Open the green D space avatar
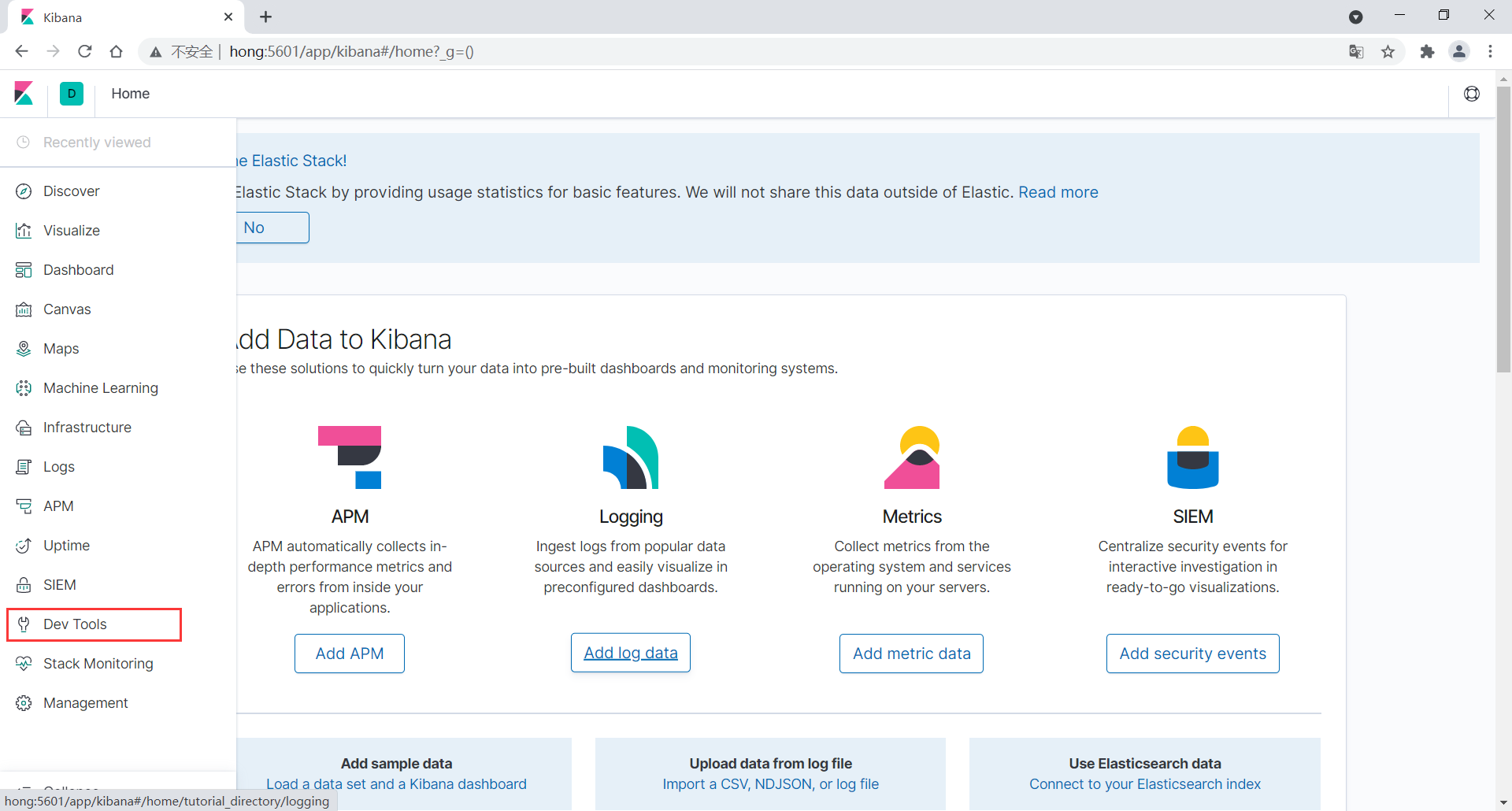 (72, 94)
